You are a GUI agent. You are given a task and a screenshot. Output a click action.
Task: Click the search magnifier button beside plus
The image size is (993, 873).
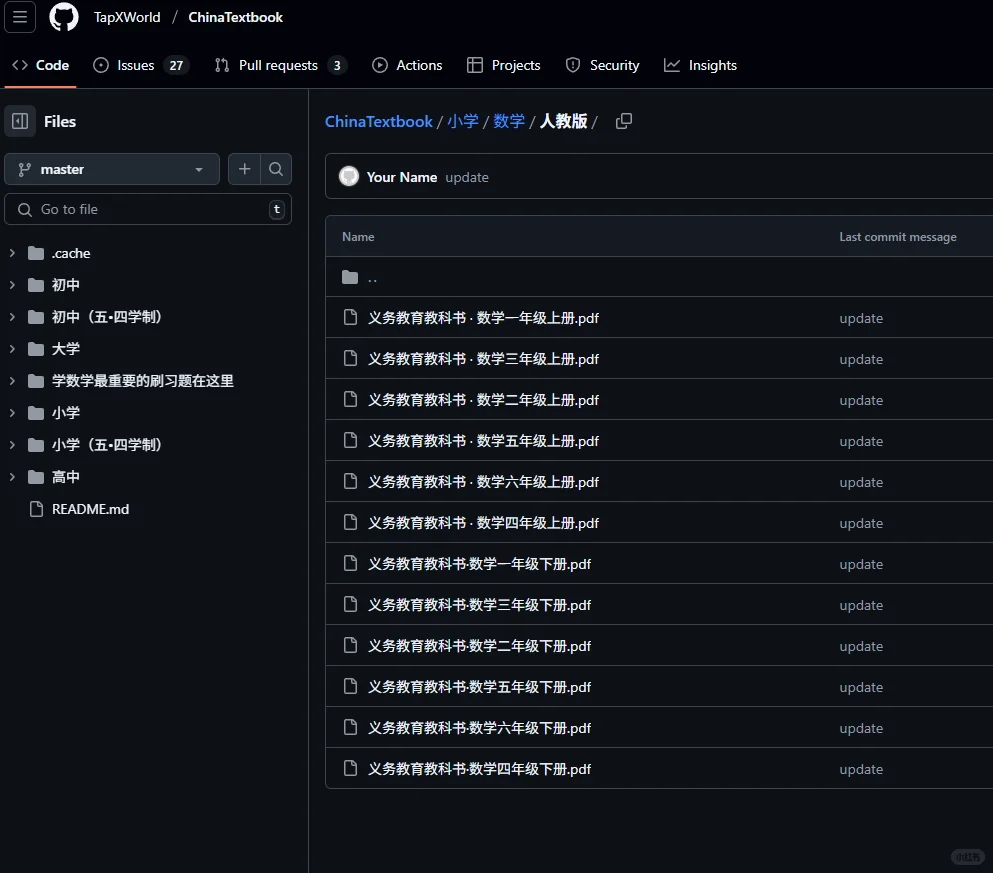275,169
